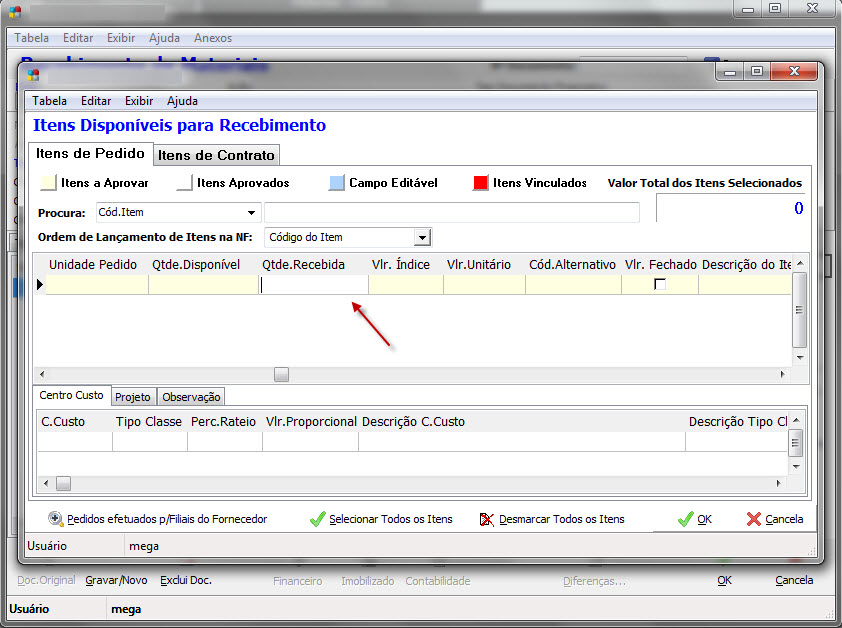The width and height of the screenshot is (842, 628).
Task: Open the Editar menu in the dialog
Action: click(x=96, y=101)
